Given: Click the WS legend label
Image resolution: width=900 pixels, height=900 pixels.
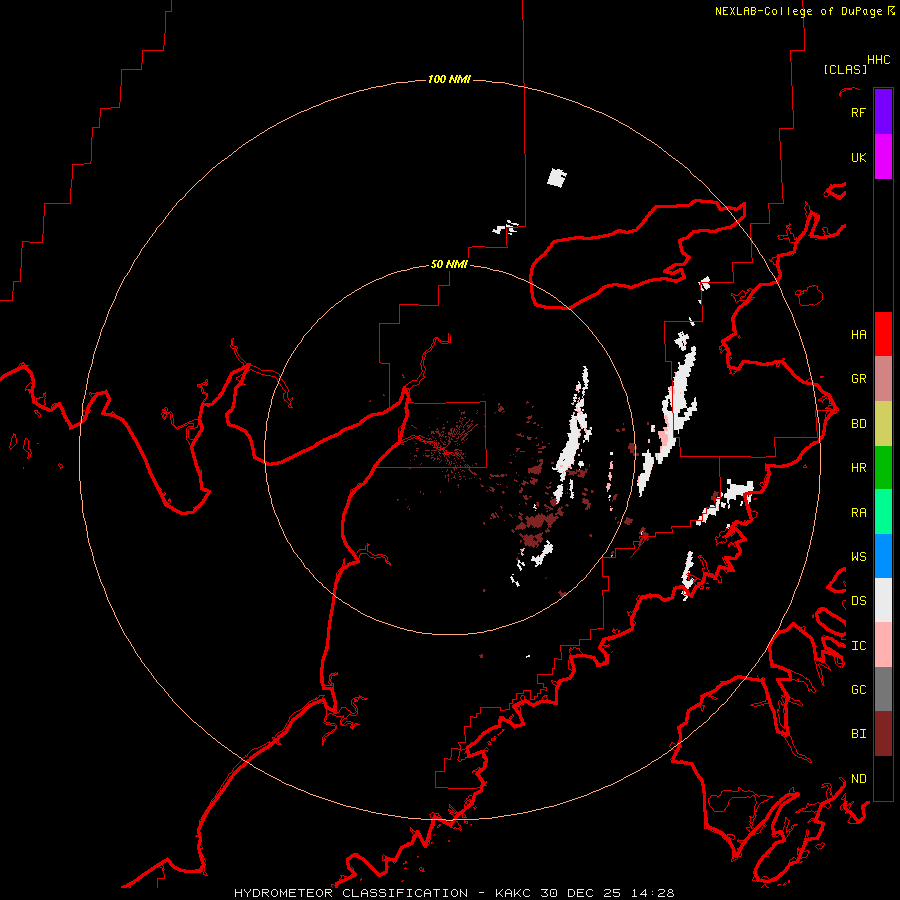Looking at the screenshot, I should (x=858, y=556).
